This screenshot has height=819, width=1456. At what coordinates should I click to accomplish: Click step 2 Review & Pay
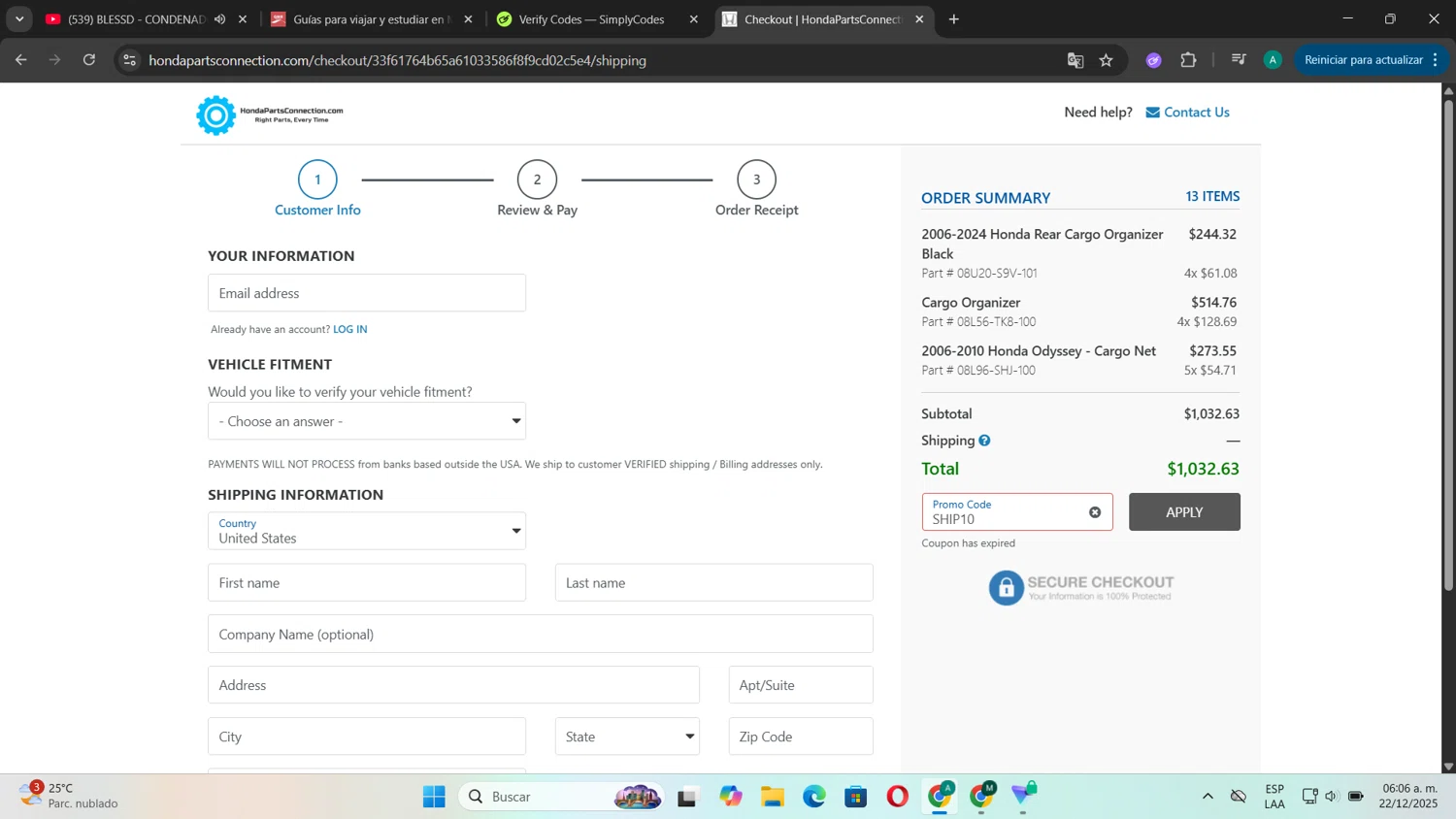[x=537, y=189]
